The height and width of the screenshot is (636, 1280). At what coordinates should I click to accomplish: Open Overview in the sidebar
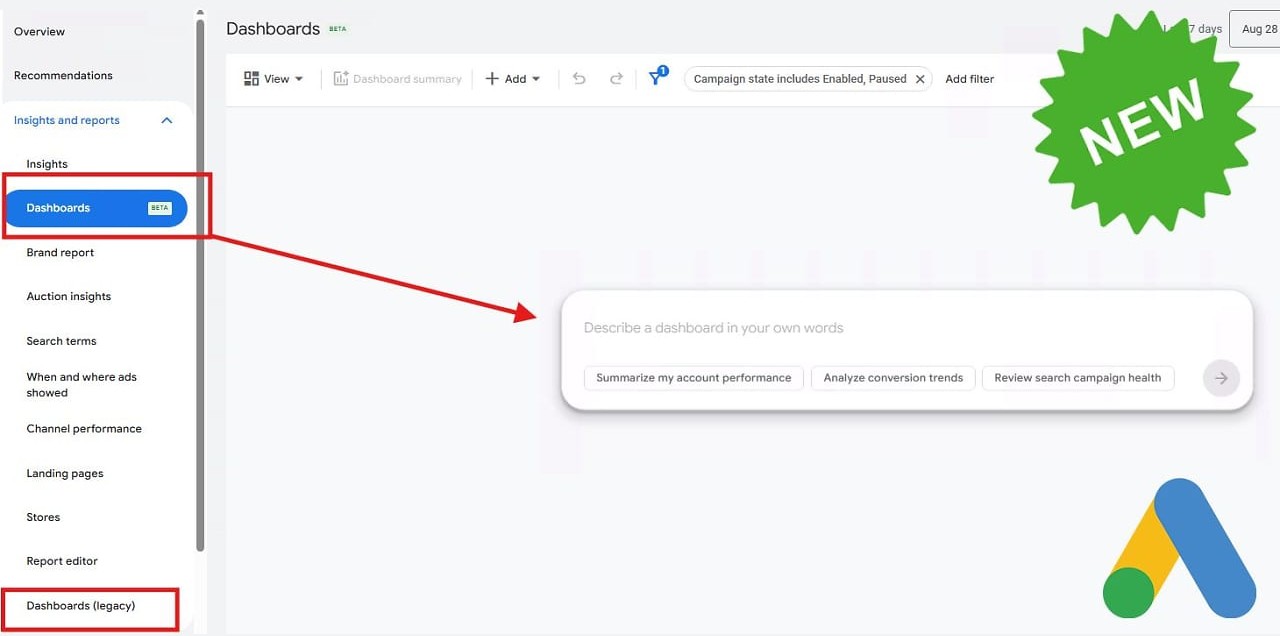coord(40,32)
